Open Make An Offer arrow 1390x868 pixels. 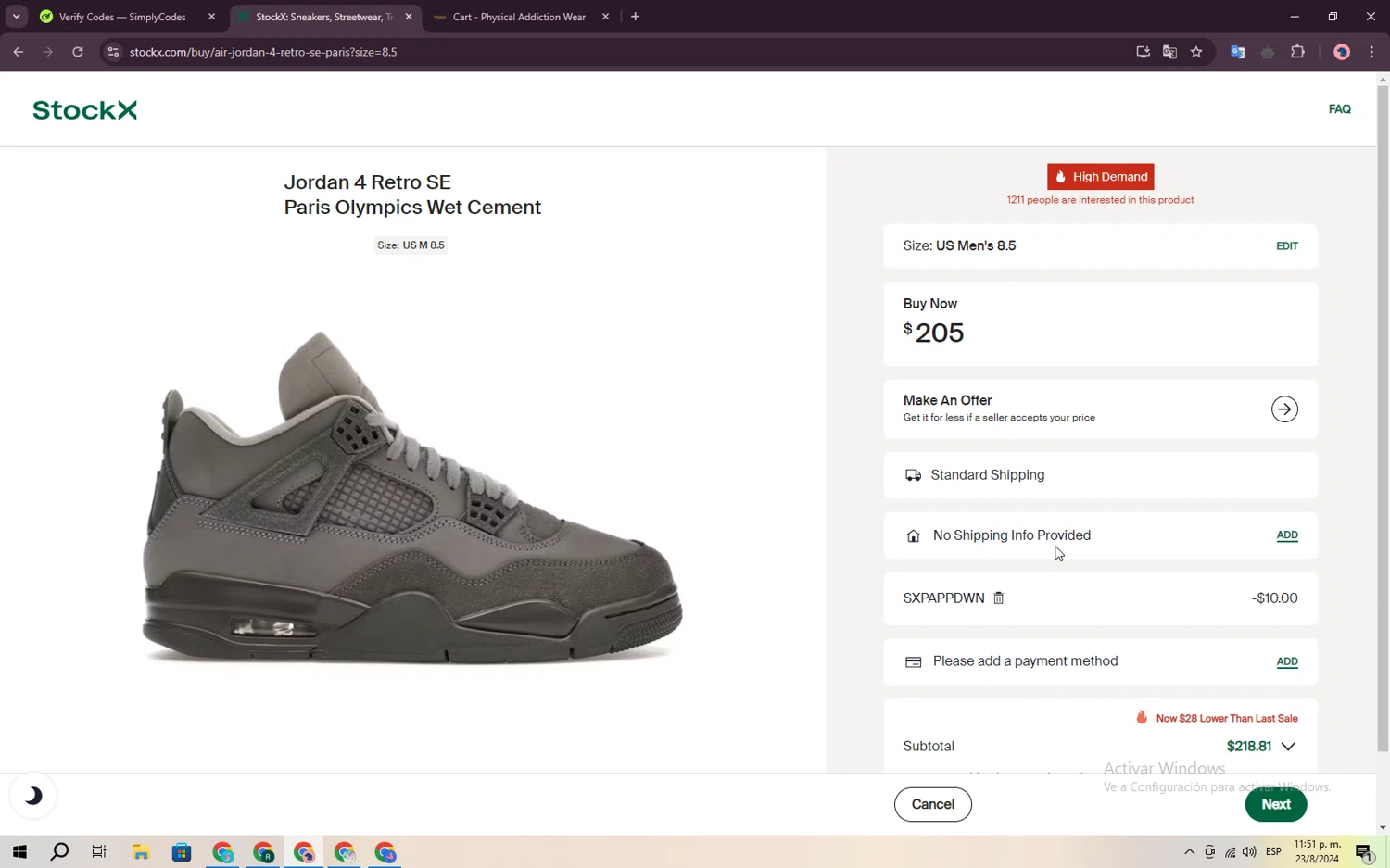point(1284,409)
